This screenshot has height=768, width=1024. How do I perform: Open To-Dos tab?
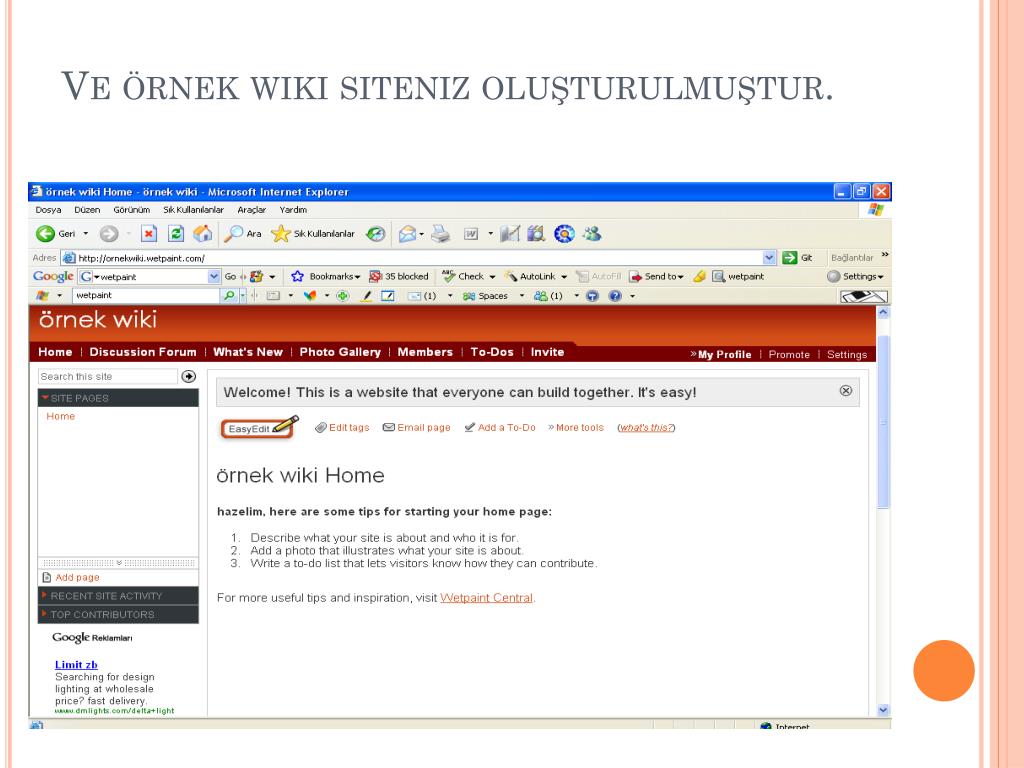[x=492, y=352]
